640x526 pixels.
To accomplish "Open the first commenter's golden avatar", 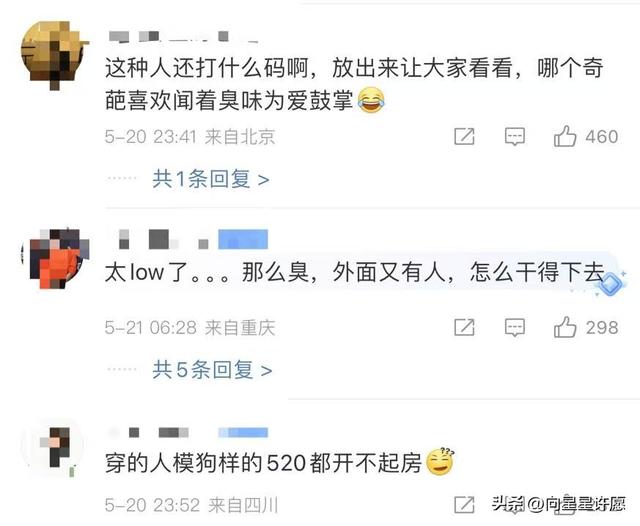I will click(x=55, y=55).
